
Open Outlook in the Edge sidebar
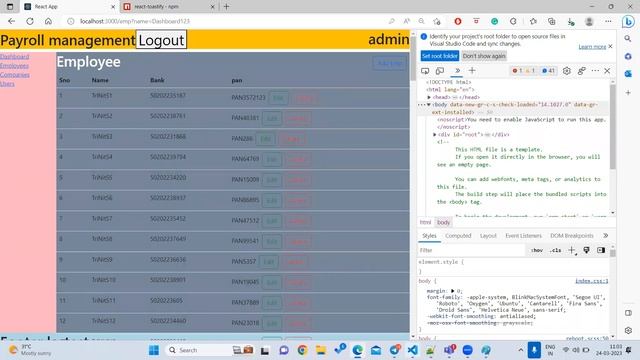click(x=628, y=73)
